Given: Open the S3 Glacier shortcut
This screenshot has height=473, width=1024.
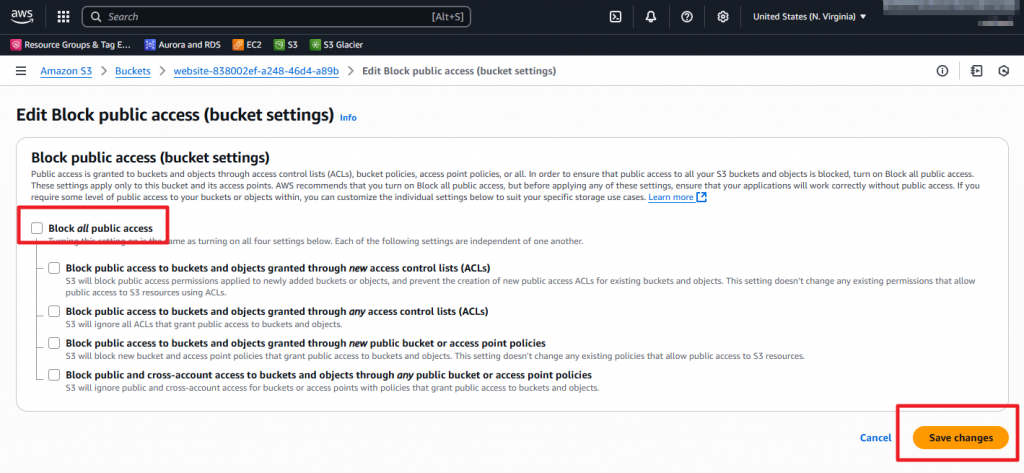Looking at the screenshot, I should (336, 45).
